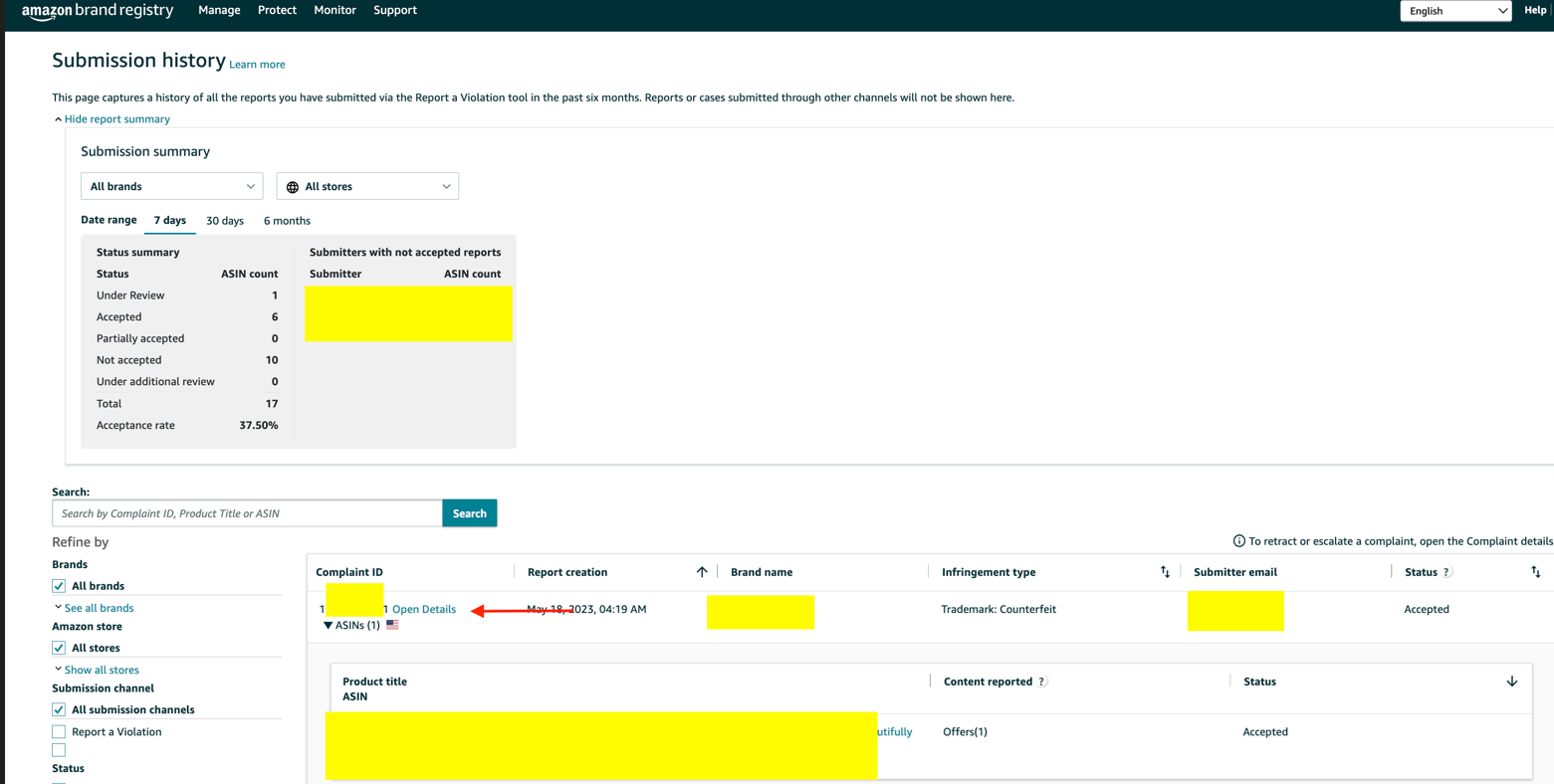Open the Monitor menu
1554x784 pixels.
334,10
